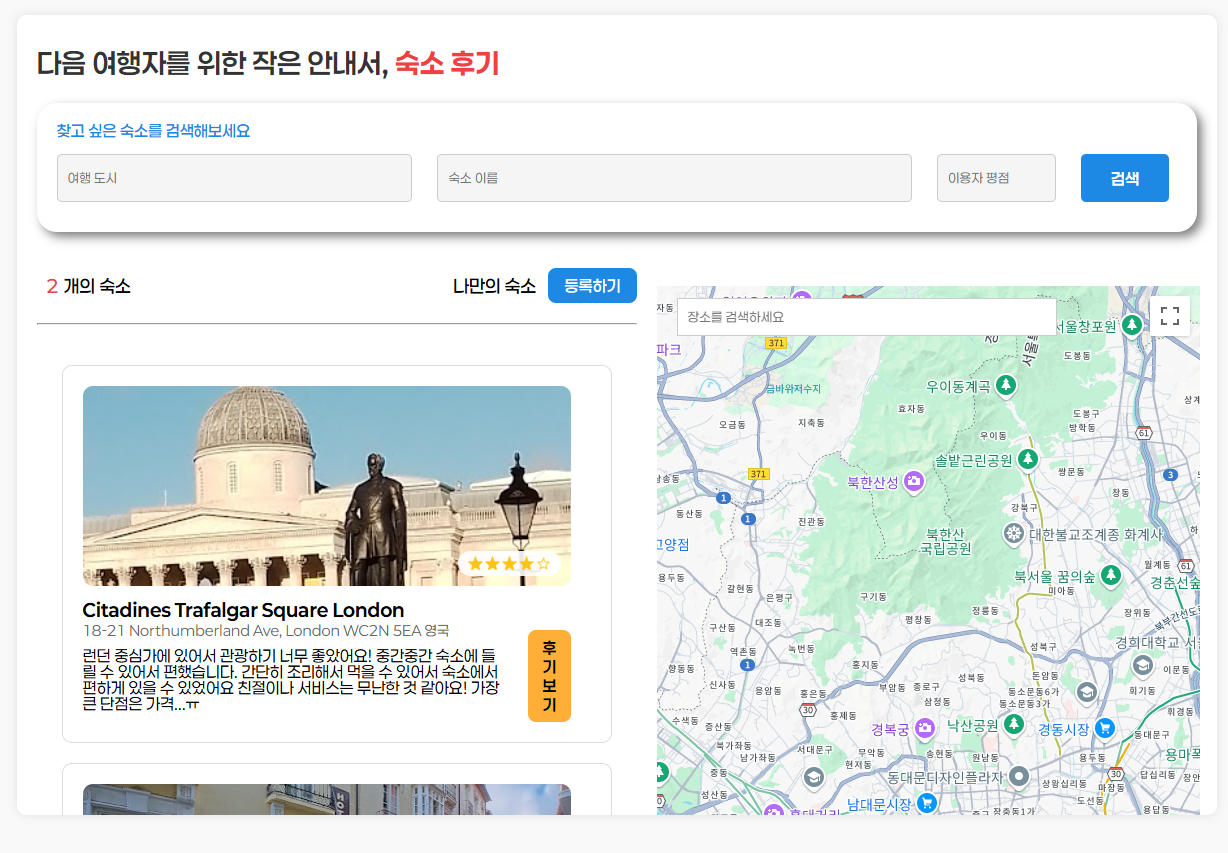Click the 북서울 꿈의숲 park marker
The height and width of the screenshot is (853, 1228).
pyautogui.click(x=1110, y=576)
